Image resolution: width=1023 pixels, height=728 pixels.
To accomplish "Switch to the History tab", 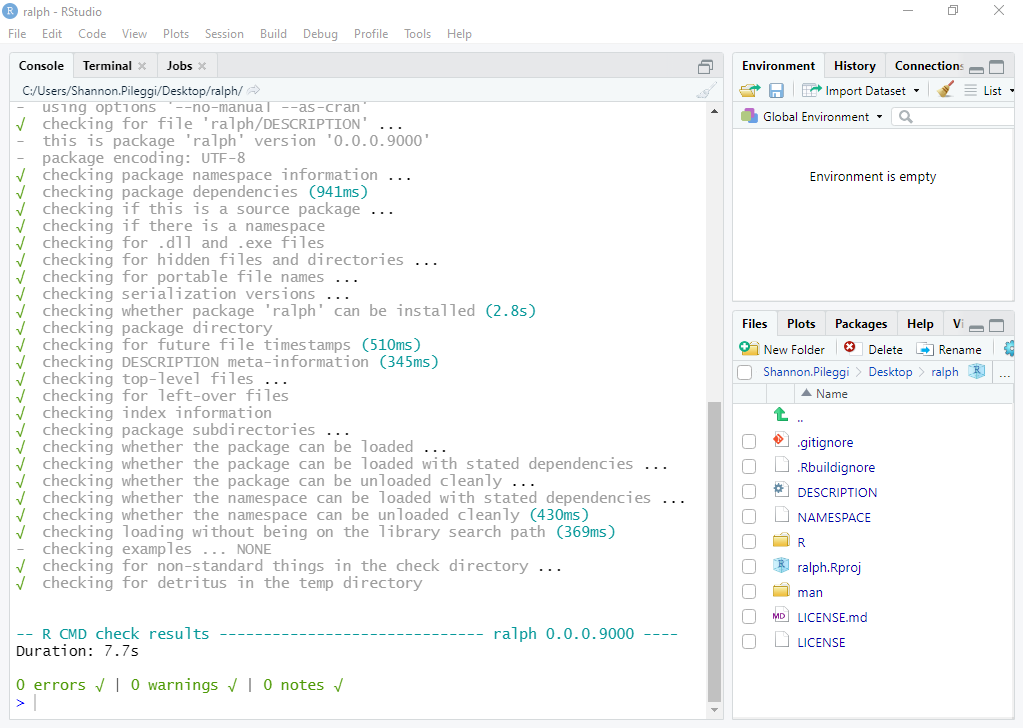I will pos(855,66).
